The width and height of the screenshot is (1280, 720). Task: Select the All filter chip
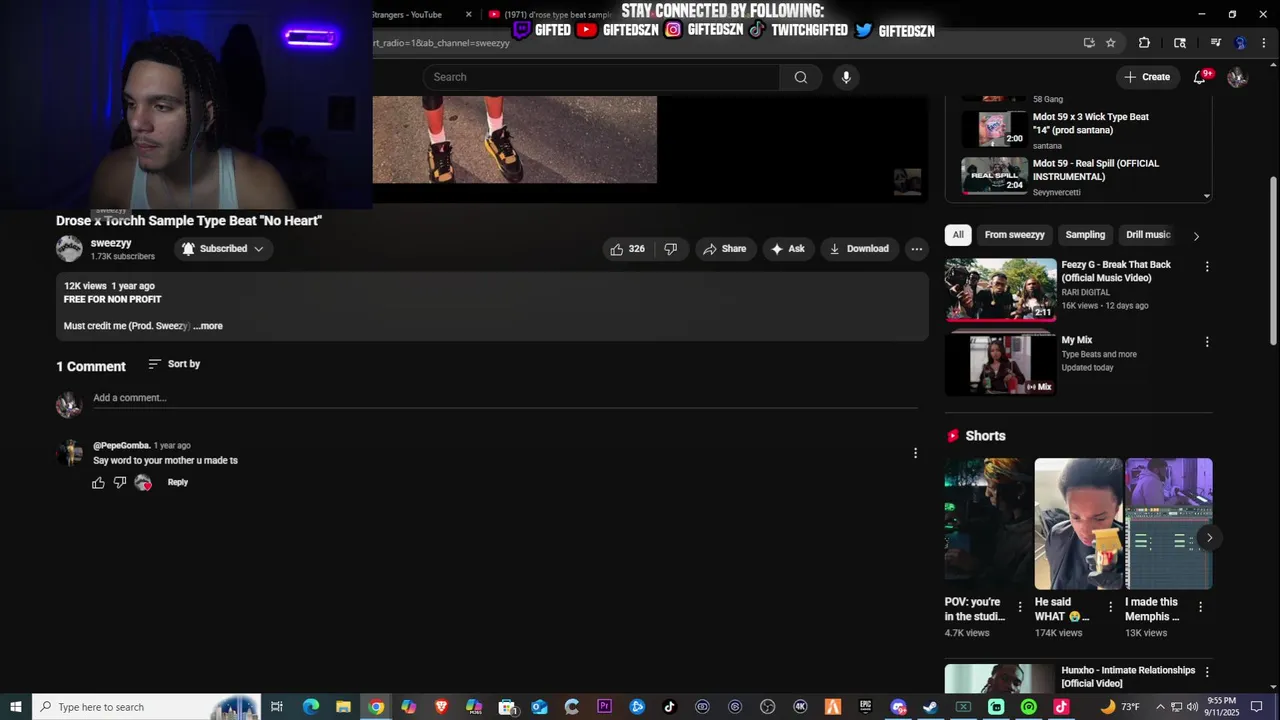coord(958,235)
